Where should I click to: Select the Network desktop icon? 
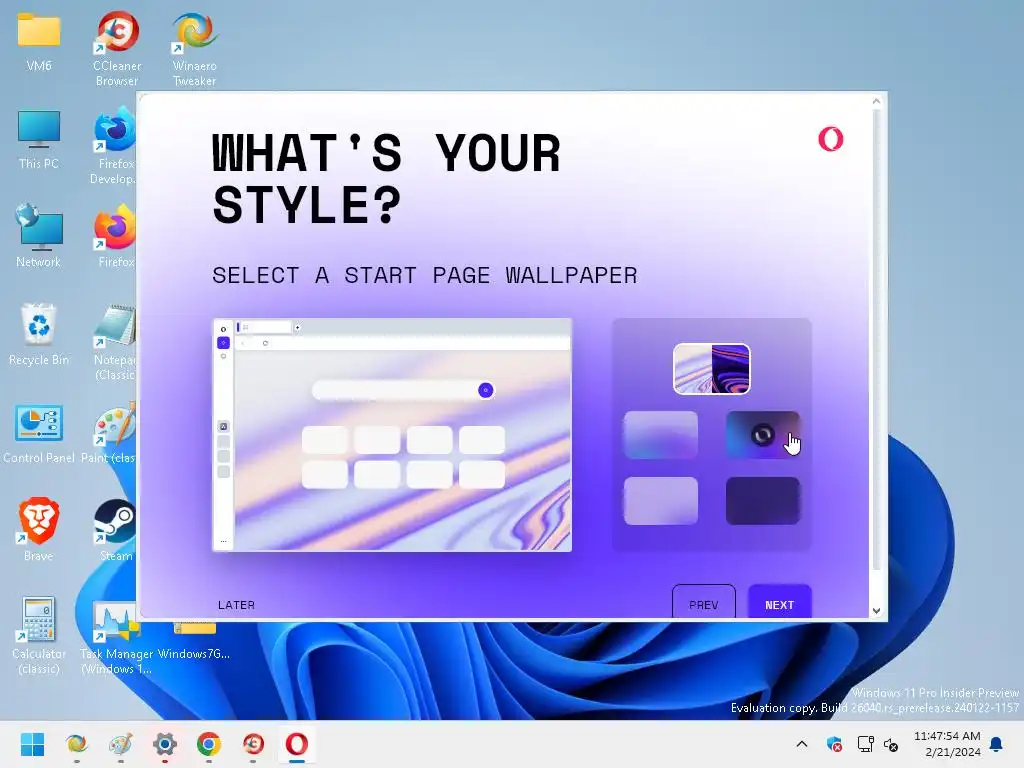(x=39, y=236)
